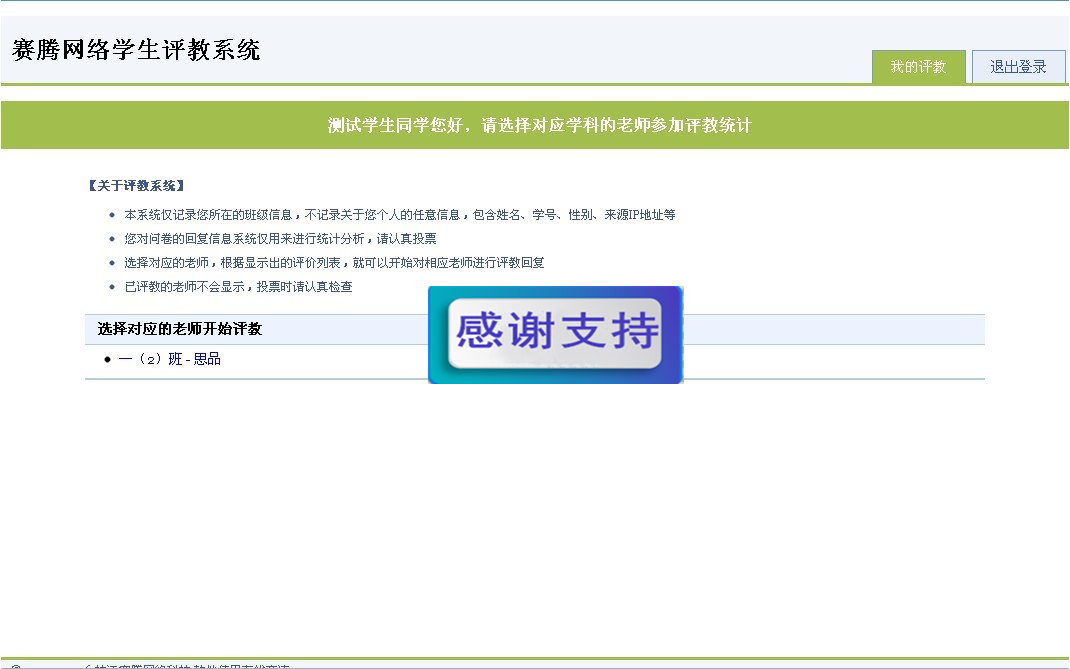Click the 【关于评教系统】 heading
The width and height of the screenshot is (1070, 669).
(136, 186)
